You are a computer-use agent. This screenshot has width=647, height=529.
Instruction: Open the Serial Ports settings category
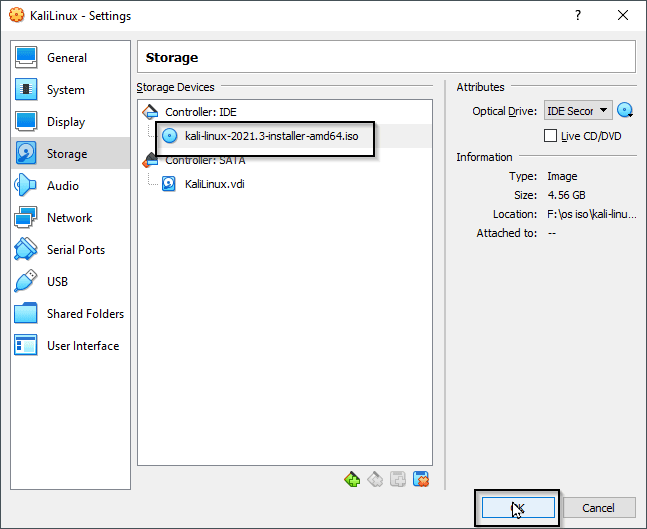click(70, 249)
